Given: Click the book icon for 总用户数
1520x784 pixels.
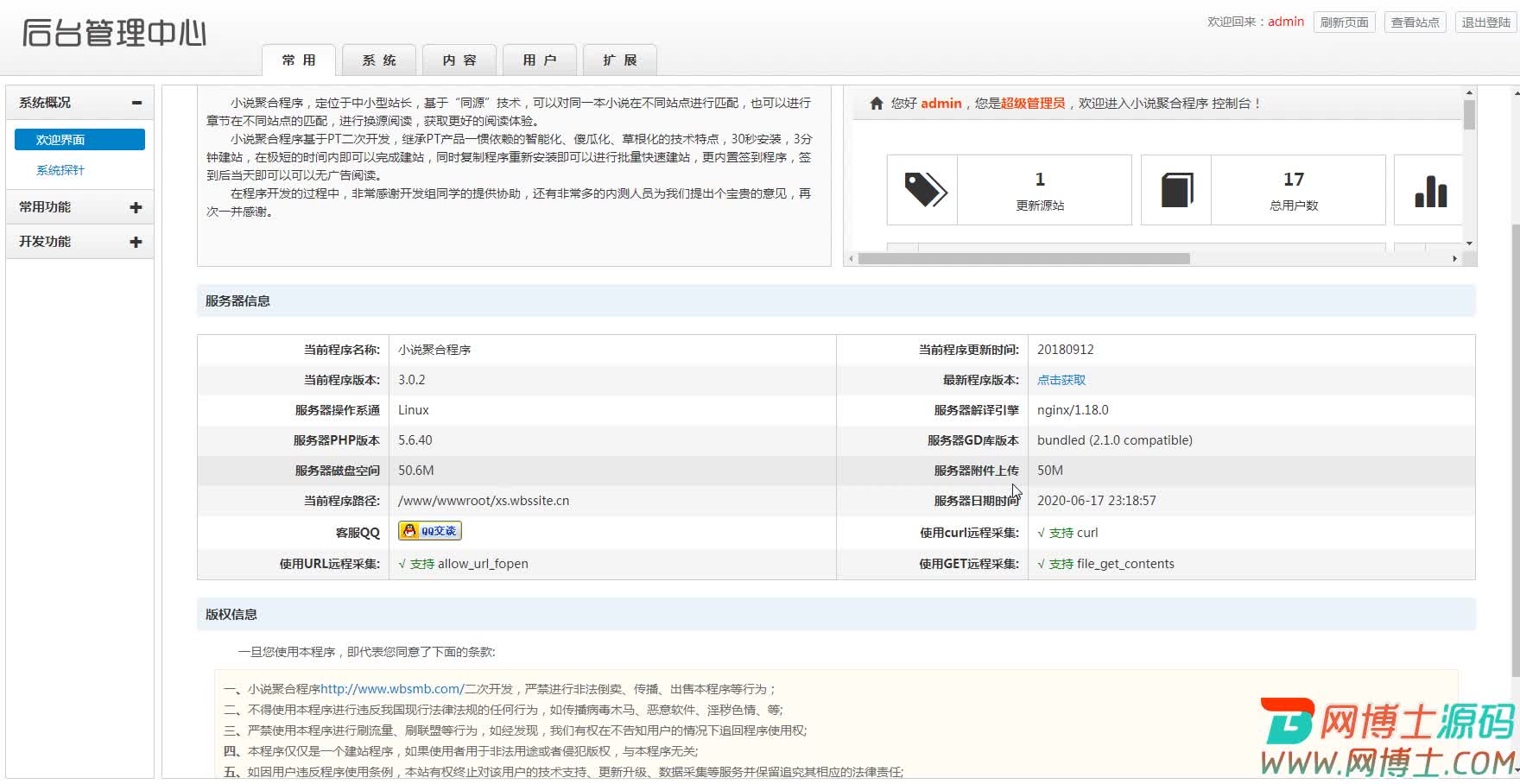Looking at the screenshot, I should (1176, 190).
